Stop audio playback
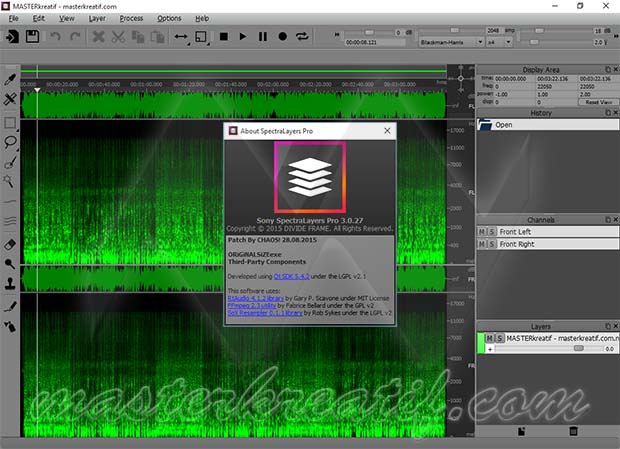620x449 pixels. pyautogui.click(x=224, y=37)
